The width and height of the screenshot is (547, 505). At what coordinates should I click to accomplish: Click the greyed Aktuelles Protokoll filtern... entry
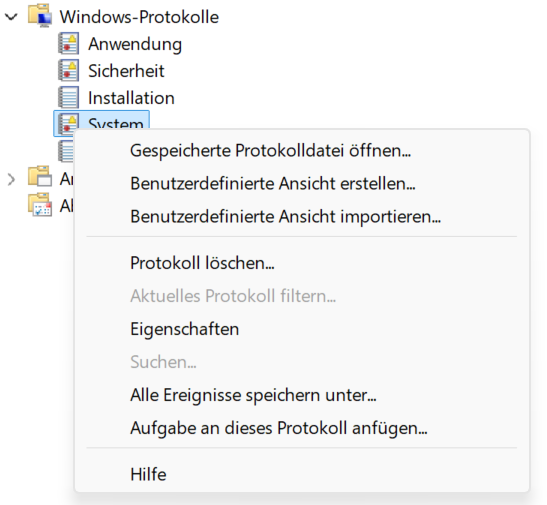coord(233,296)
